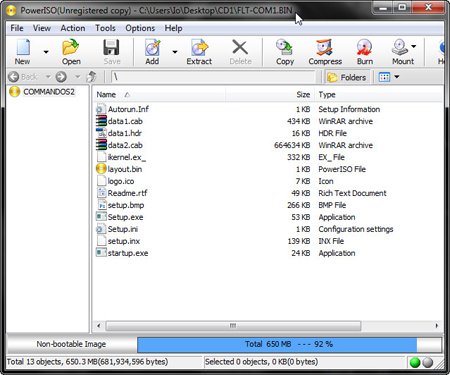Open the Options menu
Screen dimensions: 450x375
140,28
